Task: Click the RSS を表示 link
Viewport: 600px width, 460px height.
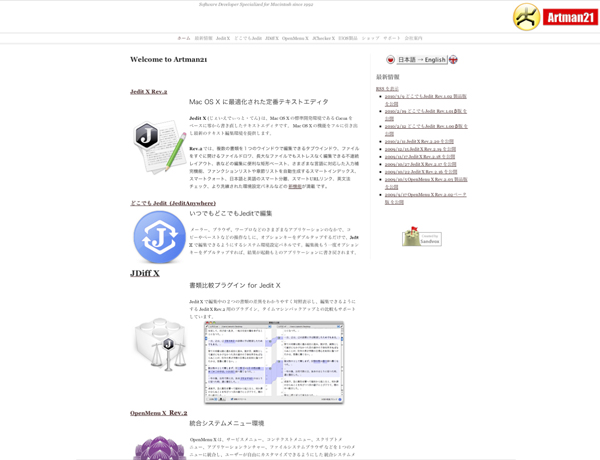Action: (387, 88)
